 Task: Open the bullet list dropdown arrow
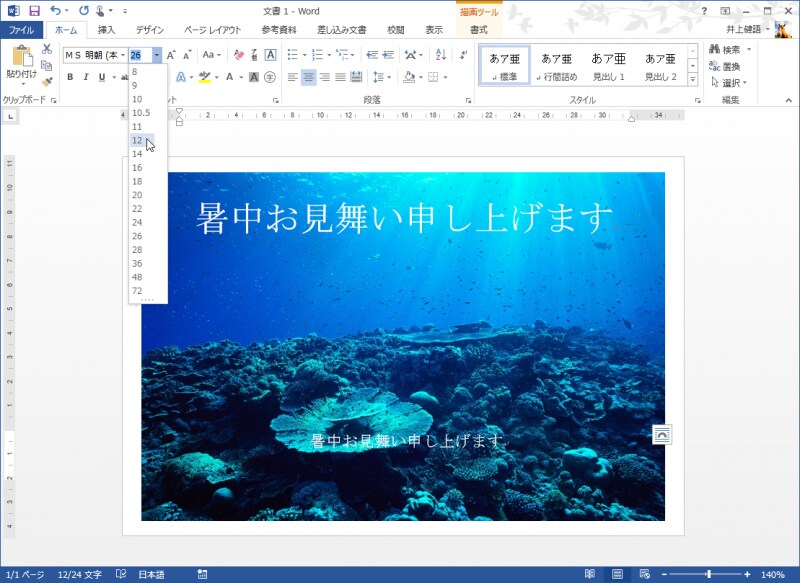point(303,55)
